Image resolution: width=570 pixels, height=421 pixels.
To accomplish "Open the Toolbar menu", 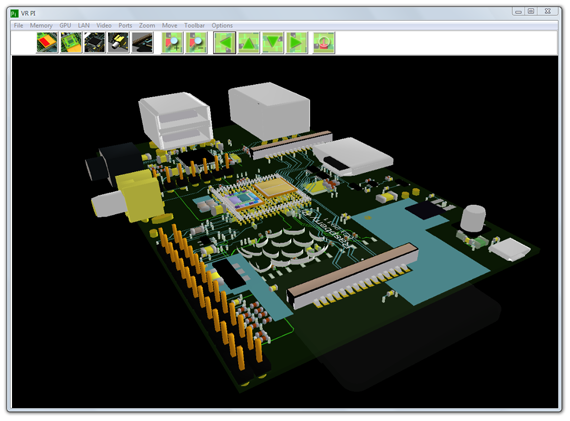I will 194,25.
